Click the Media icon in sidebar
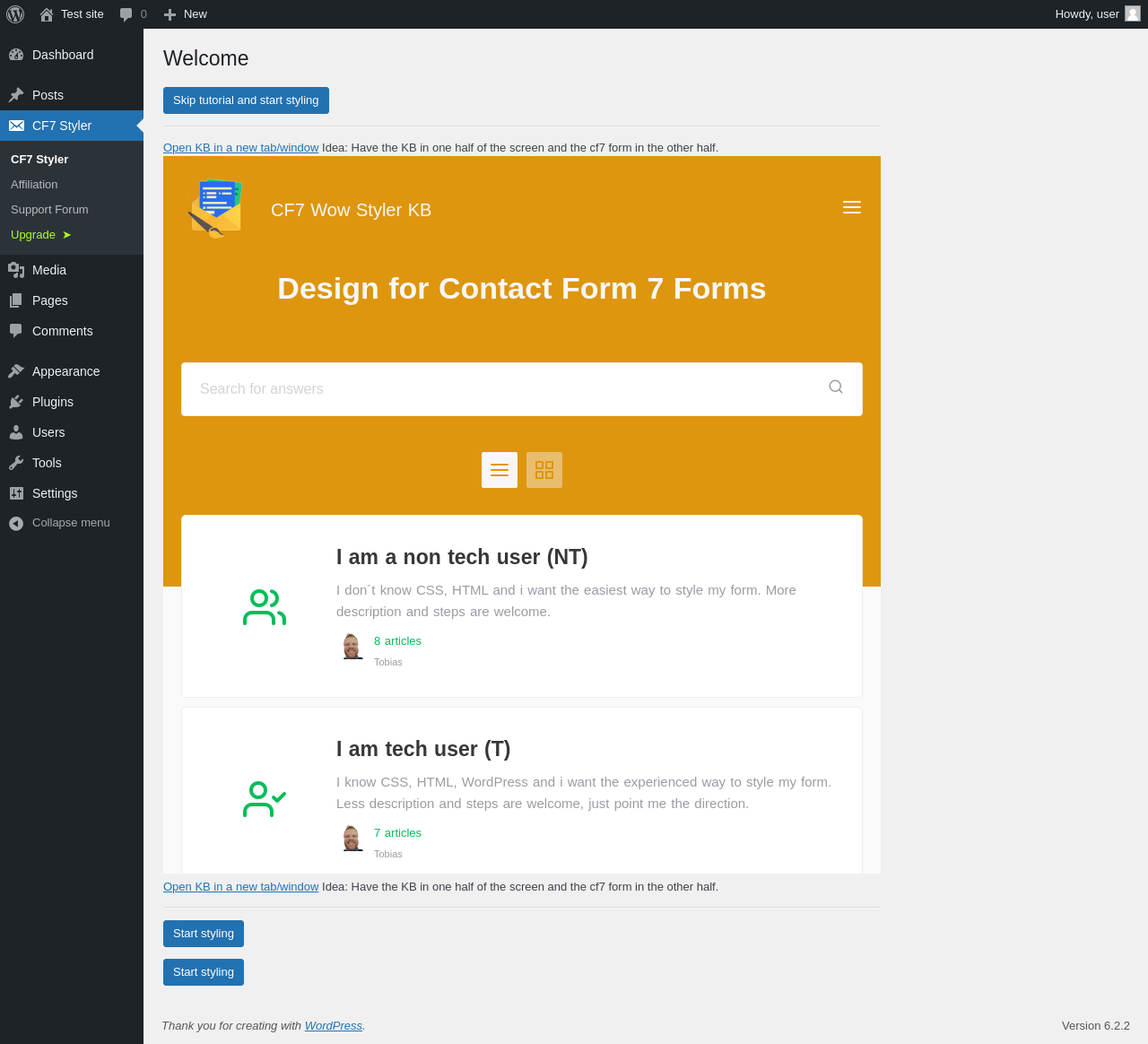Viewport: 1148px width, 1044px height. (16, 270)
